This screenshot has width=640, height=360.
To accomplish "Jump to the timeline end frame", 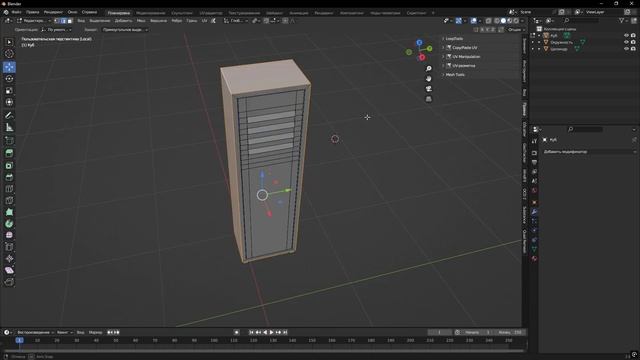I will point(285,332).
